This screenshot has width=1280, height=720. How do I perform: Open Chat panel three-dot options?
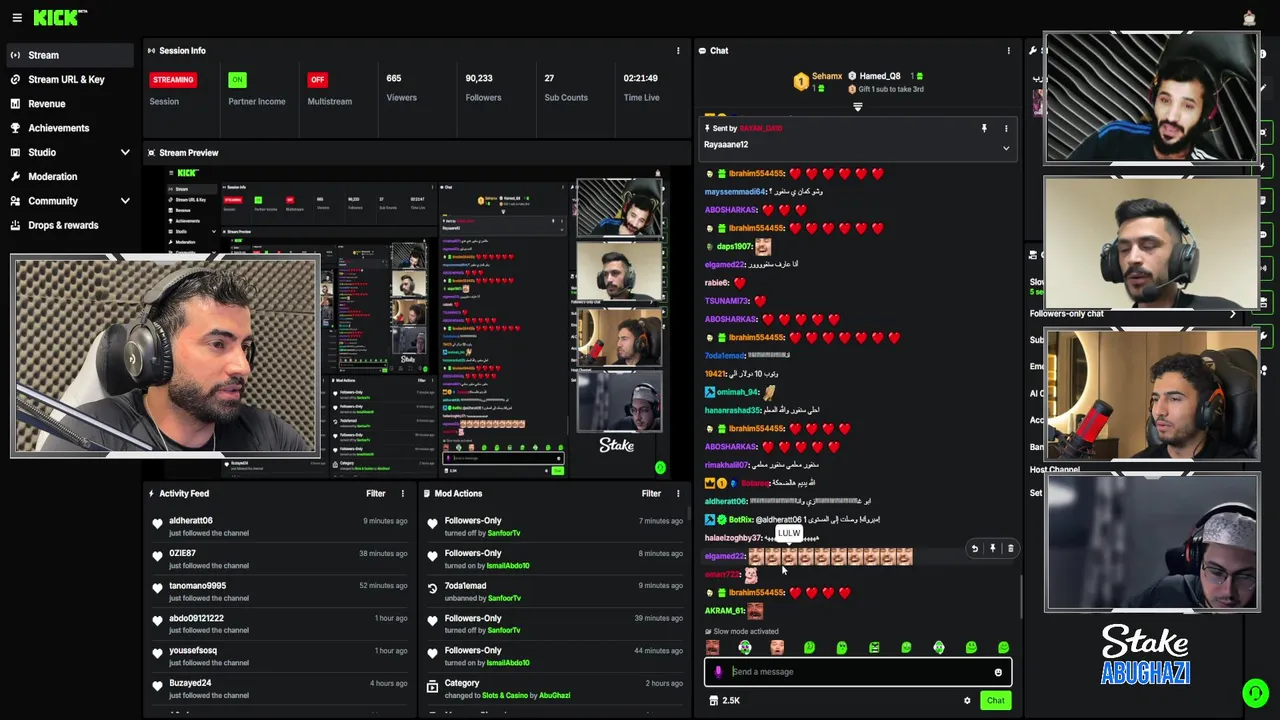tap(1008, 51)
